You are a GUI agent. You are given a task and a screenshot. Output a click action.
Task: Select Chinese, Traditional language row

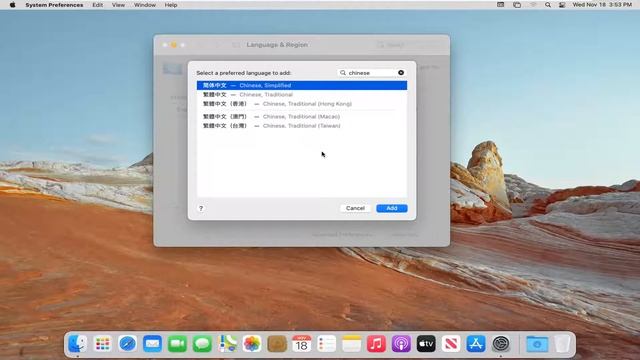pos(302,95)
